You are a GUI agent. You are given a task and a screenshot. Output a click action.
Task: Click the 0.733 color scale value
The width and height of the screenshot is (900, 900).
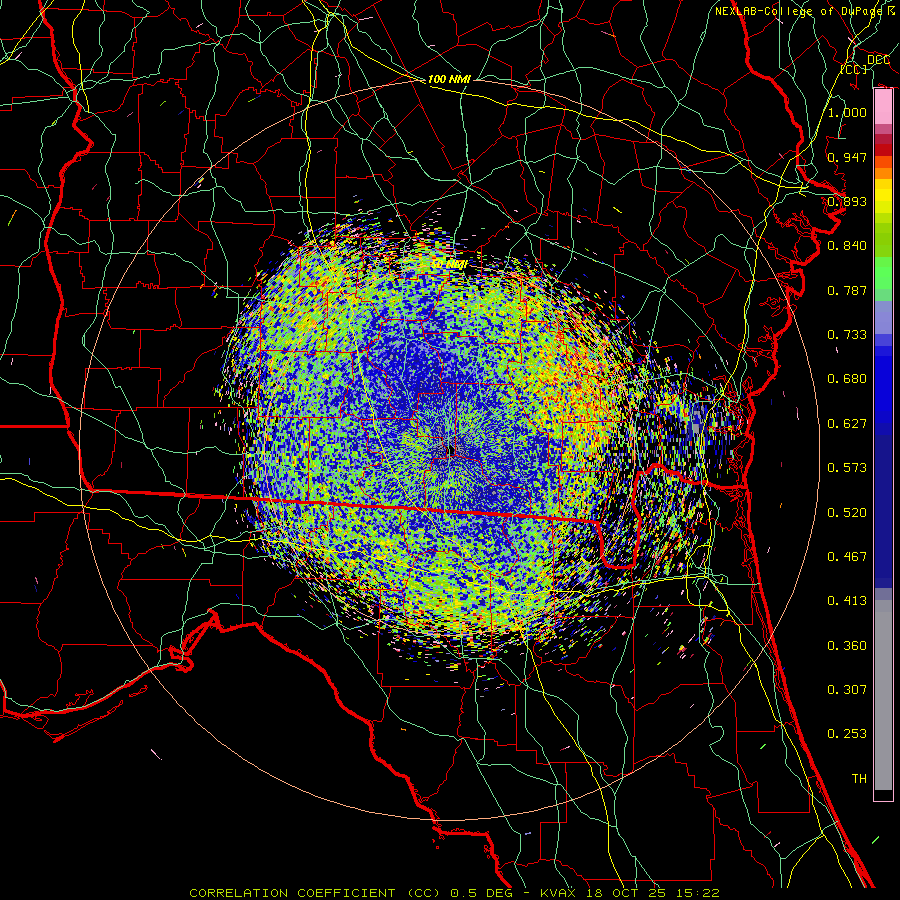(x=847, y=335)
